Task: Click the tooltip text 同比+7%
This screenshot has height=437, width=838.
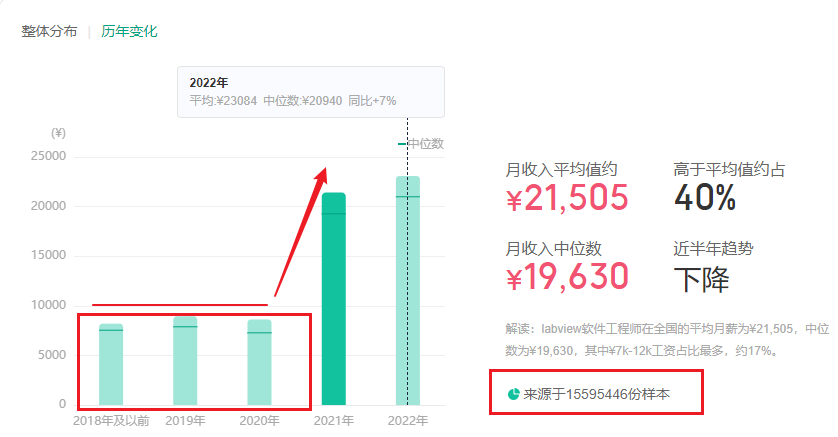Action: [x=373, y=101]
